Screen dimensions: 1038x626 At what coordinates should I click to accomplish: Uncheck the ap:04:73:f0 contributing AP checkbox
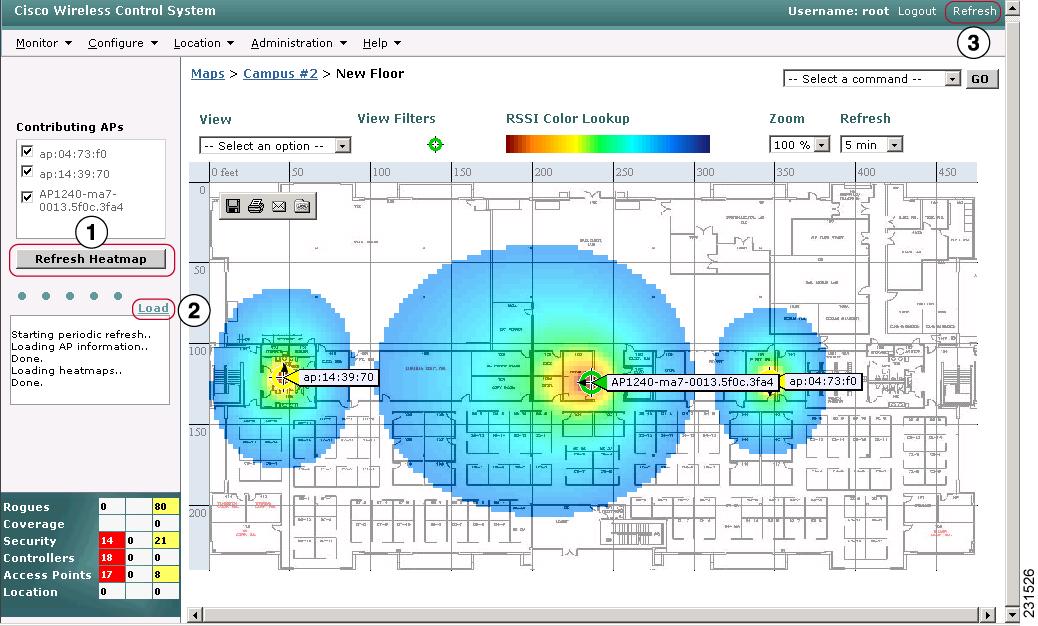tap(27, 152)
